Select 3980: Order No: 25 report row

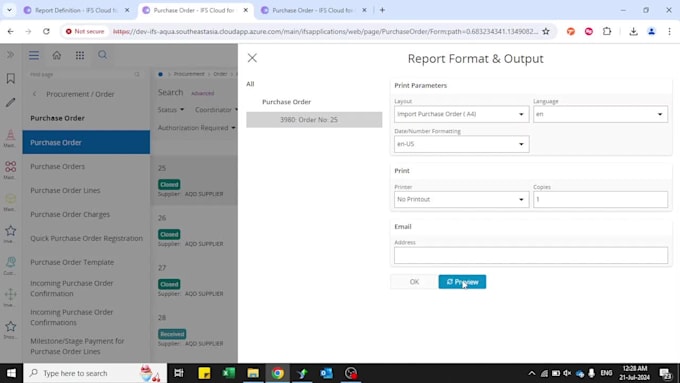[x=314, y=120]
